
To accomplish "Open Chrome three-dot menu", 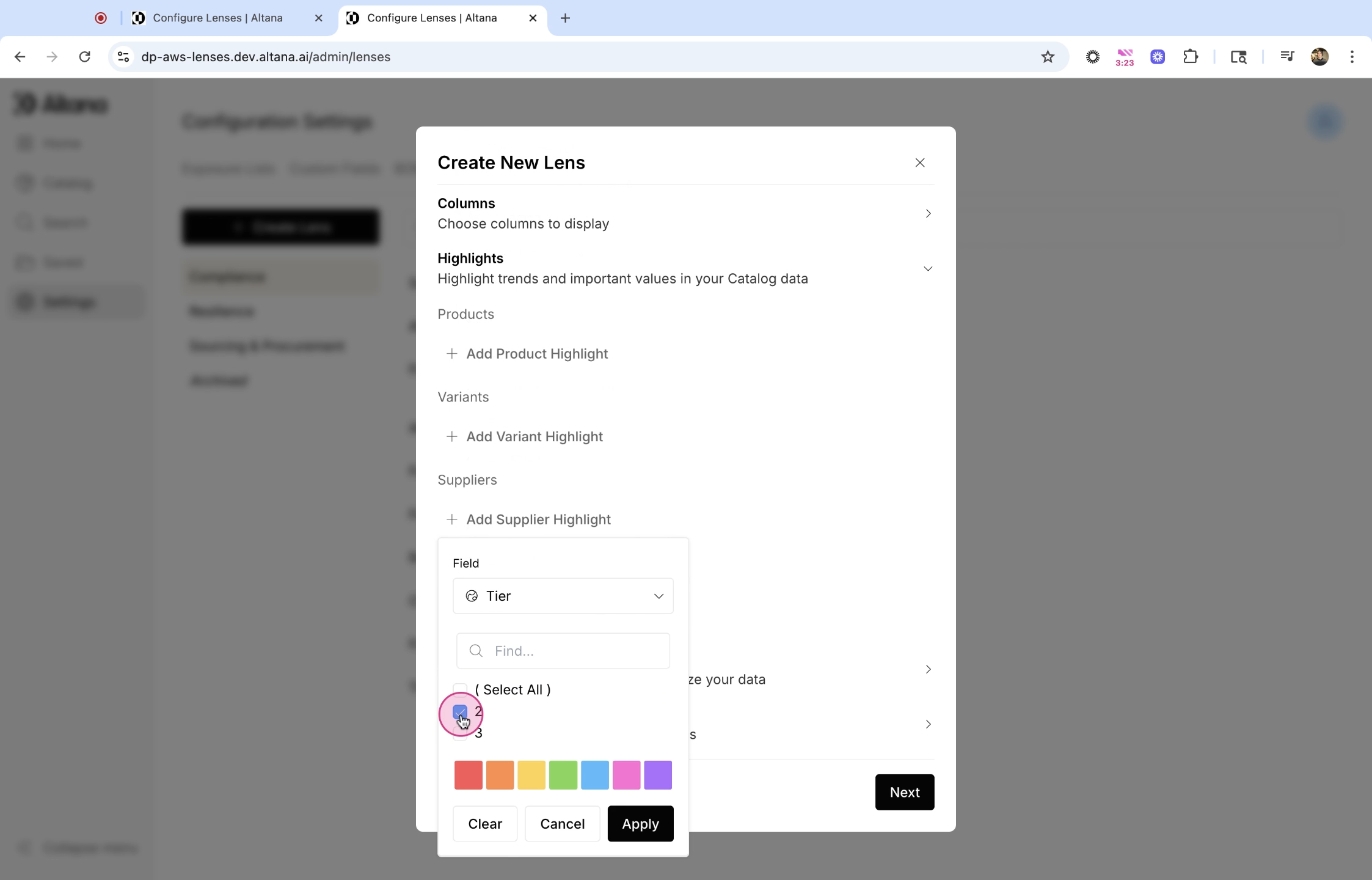I will pyautogui.click(x=1351, y=57).
